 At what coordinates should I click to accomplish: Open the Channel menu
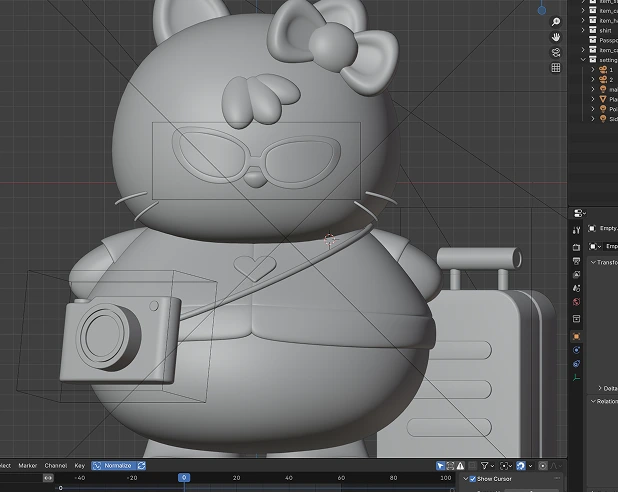click(55, 465)
